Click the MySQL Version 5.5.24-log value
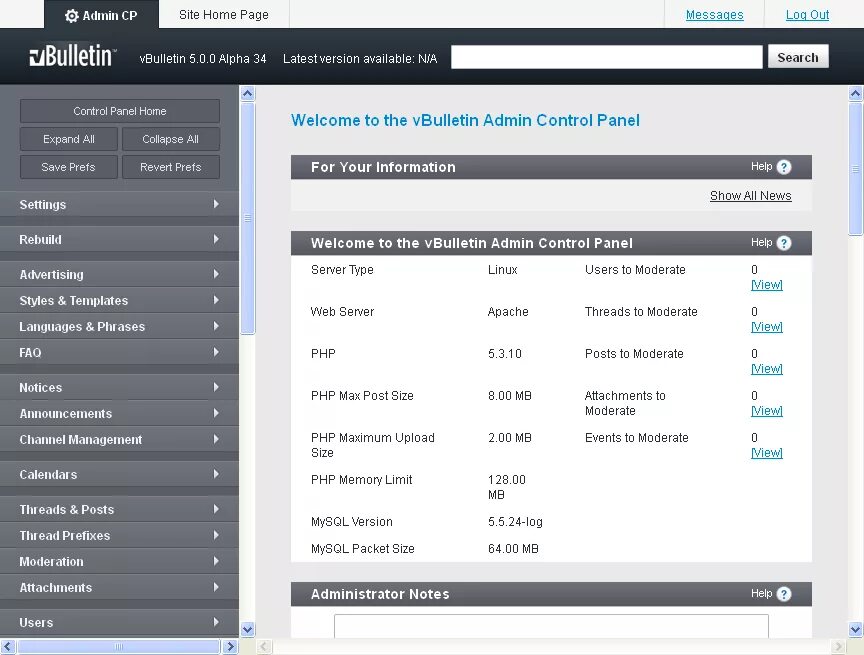Viewport: 864px width, 655px height. coord(515,522)
